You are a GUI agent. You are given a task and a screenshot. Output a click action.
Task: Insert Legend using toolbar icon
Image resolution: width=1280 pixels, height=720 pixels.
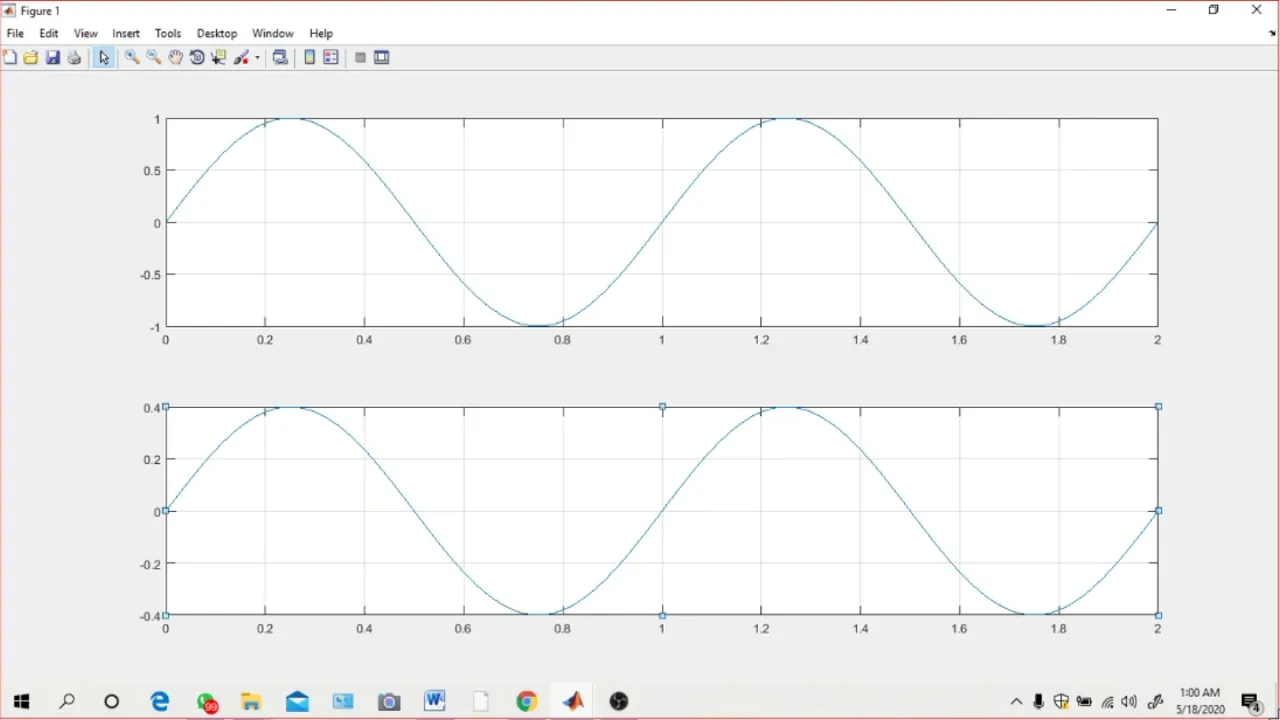tap(331, 58)
